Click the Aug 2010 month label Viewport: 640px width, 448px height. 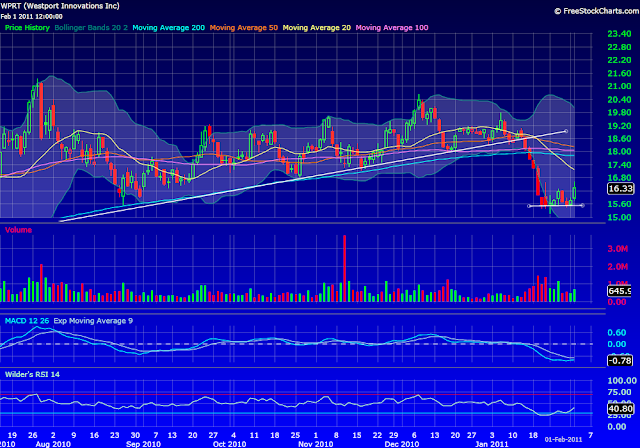(53, 444)
